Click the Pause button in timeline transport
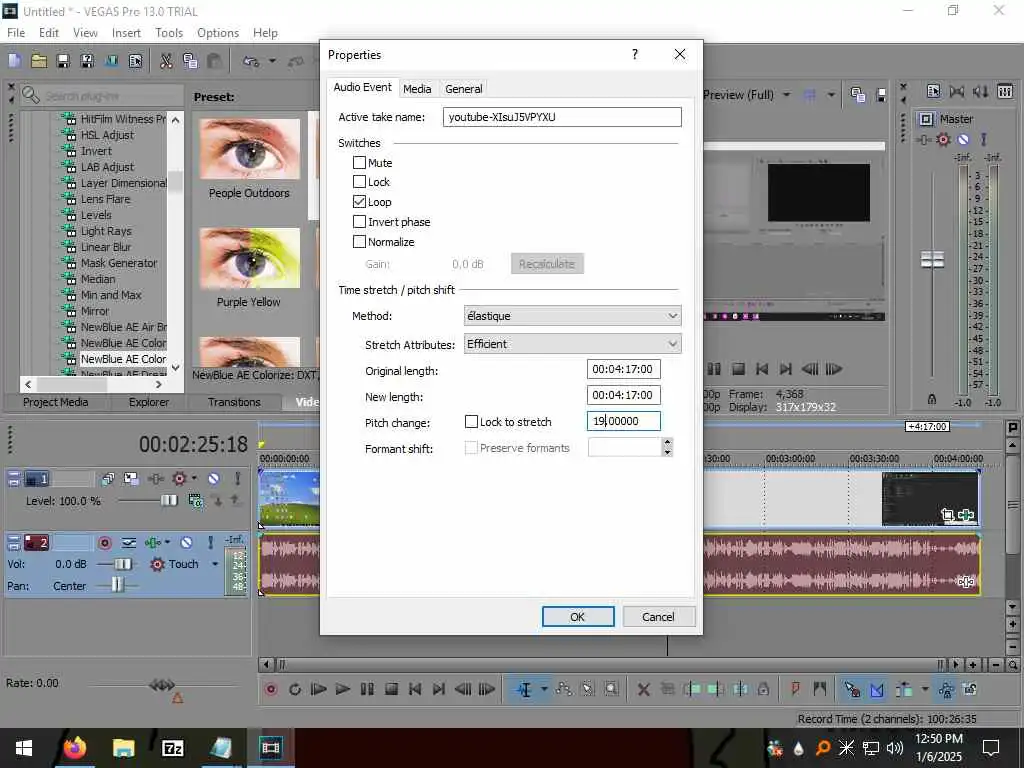This screenshot has height=768, width=1024. [x=367, y=689]
